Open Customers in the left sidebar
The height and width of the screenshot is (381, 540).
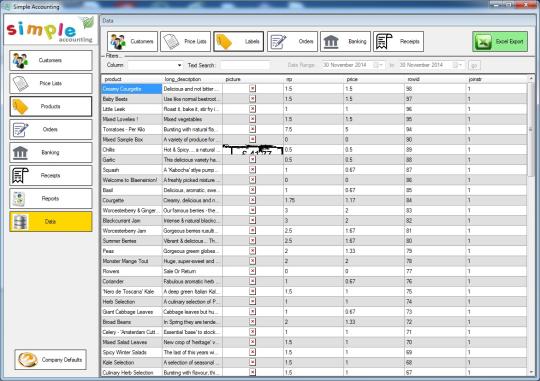click(x=51, y=60)
